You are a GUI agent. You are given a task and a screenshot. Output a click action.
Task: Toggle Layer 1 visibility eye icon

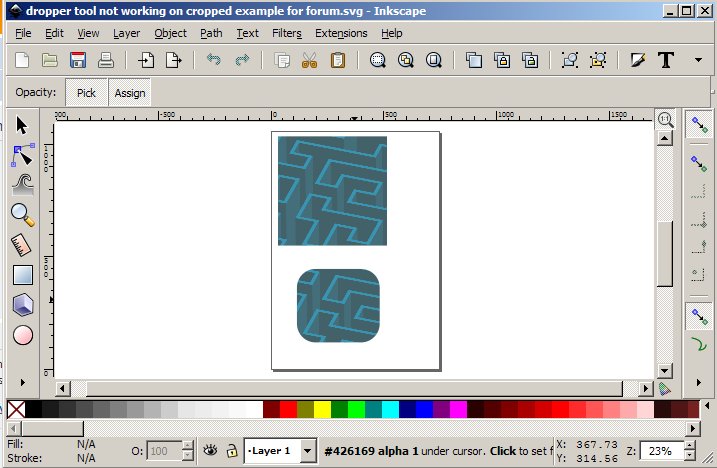[x=210, y=451]
